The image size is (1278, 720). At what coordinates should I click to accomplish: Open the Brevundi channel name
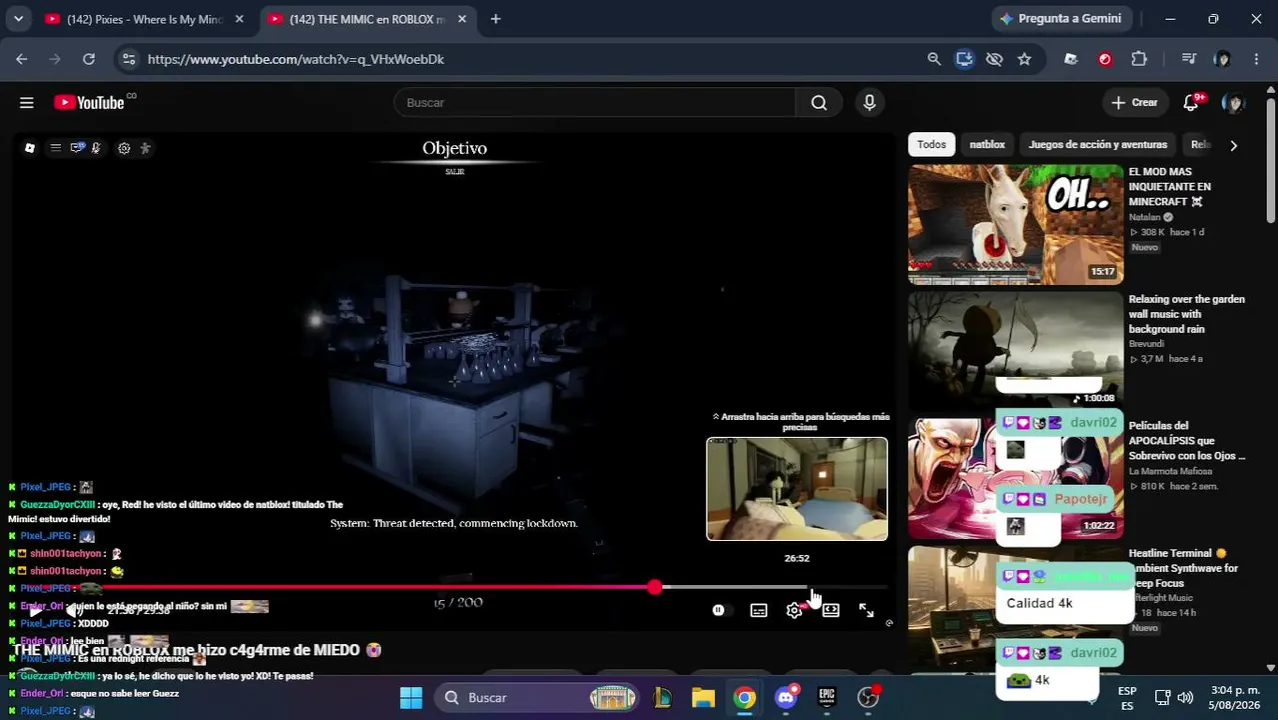tap(1146, 344)
